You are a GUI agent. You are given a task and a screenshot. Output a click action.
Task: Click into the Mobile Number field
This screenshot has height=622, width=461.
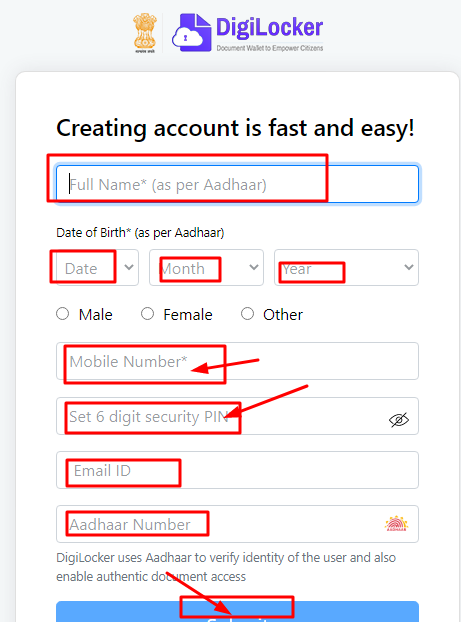pyautogui.click(x=237, y=361)
